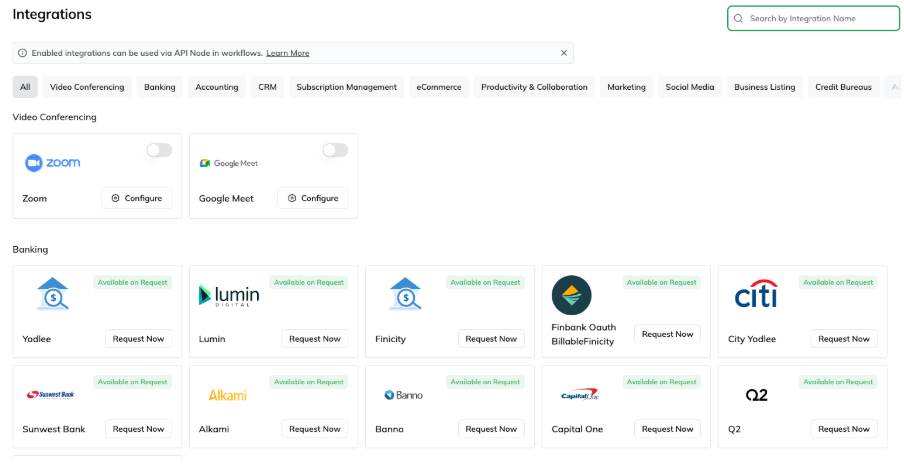Click the Capital One card name
Viewport: 904px width, 468px height.
click(x=577, y=429)
